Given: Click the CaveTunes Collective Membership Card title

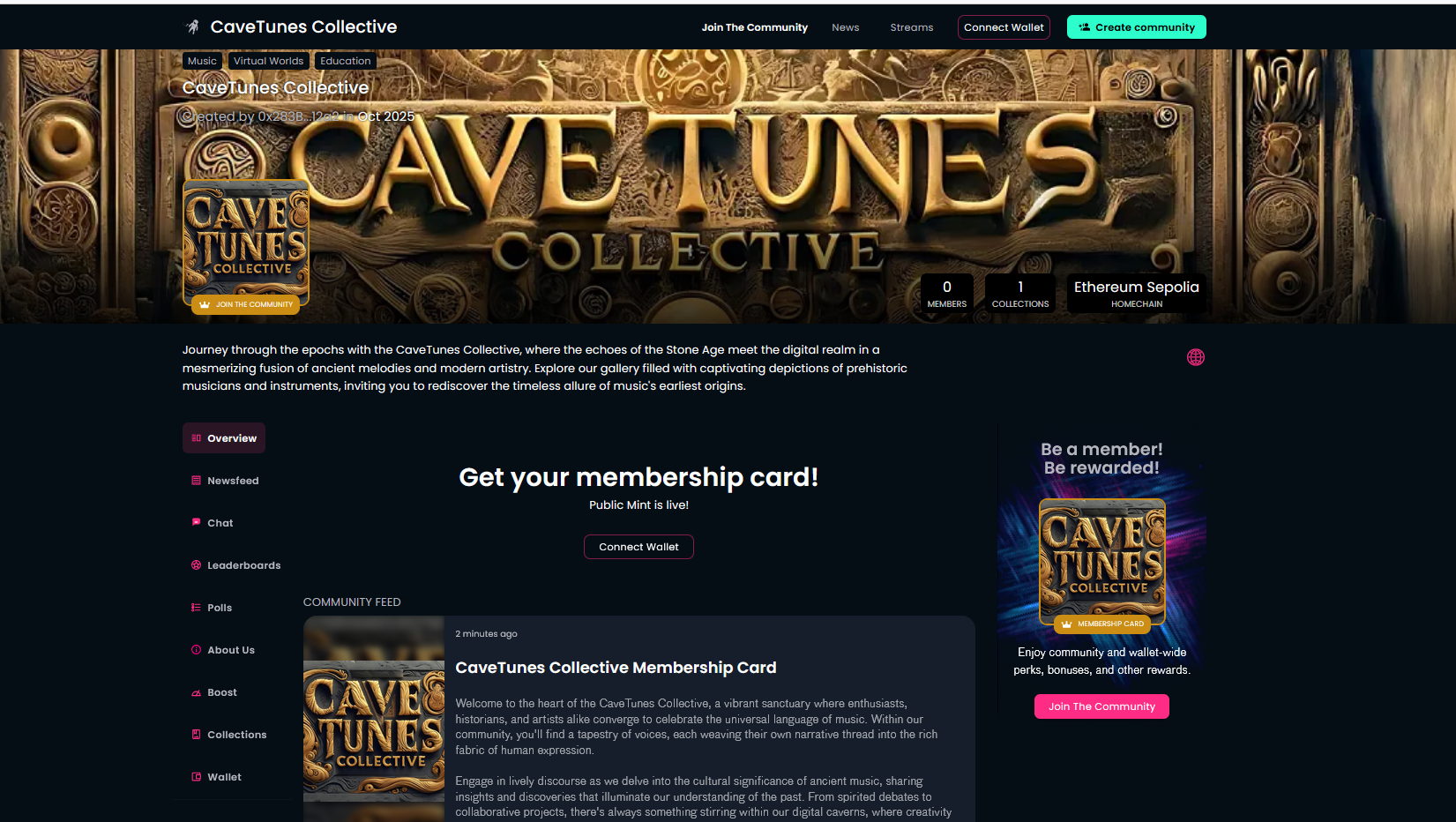Looking at the screenshot, I should point(616,668).
